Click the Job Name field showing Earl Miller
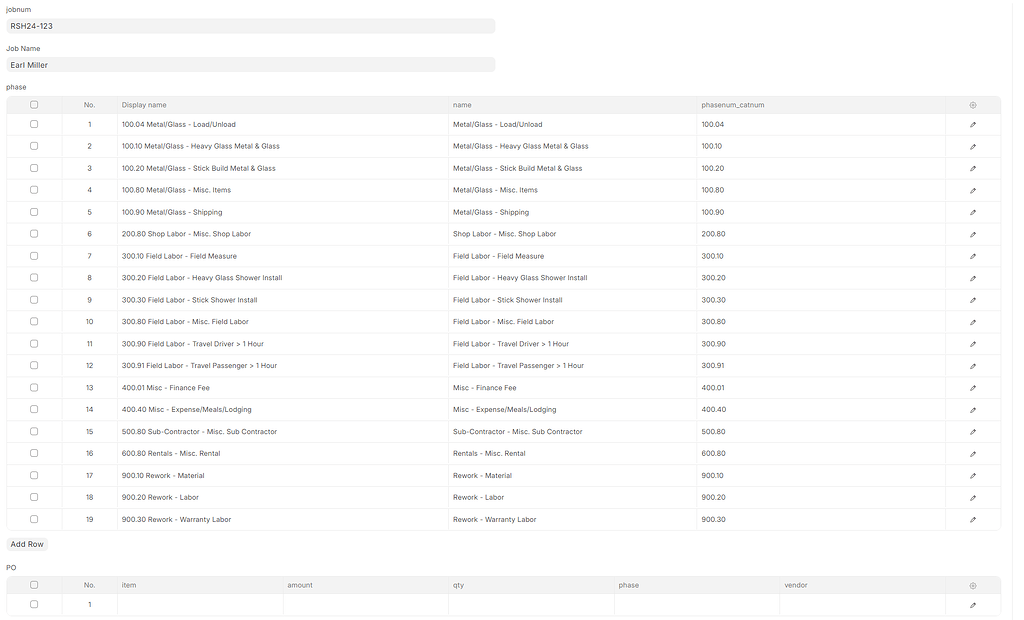This screenshot has height=620, width=1024. tap(248, 64)
